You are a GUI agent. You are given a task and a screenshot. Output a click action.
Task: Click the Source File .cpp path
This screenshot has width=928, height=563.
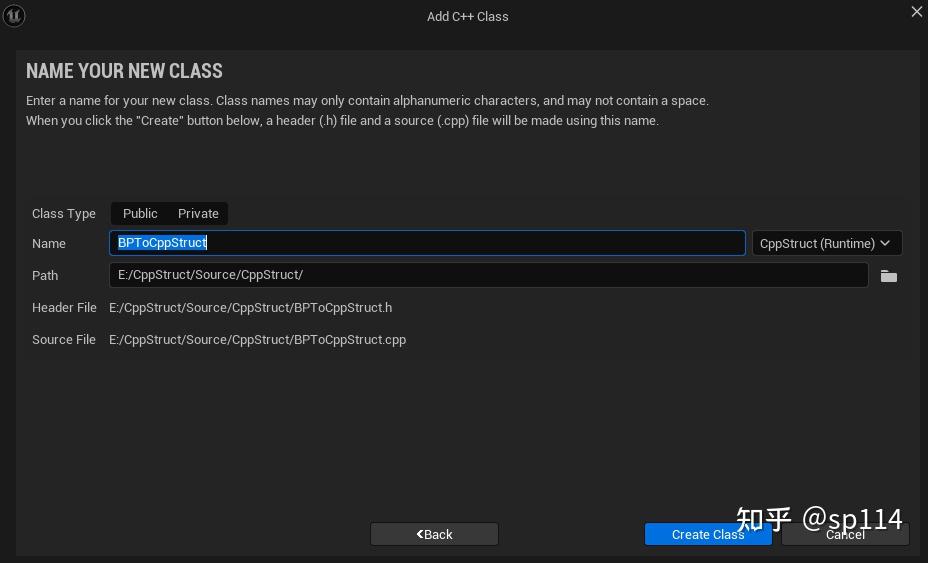[257, 340]
